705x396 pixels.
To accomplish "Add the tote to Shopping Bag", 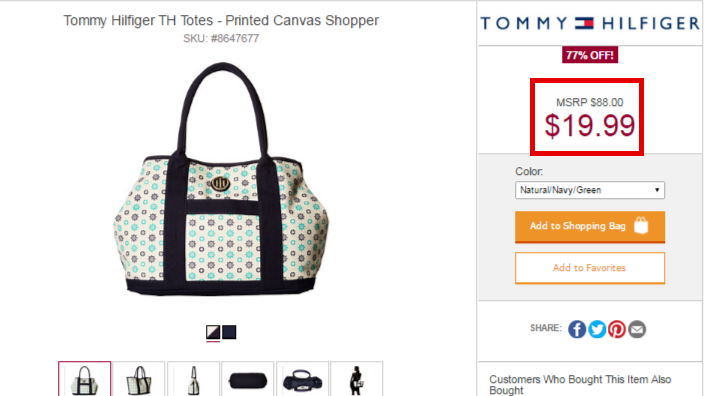I will (x=589, y=227).
